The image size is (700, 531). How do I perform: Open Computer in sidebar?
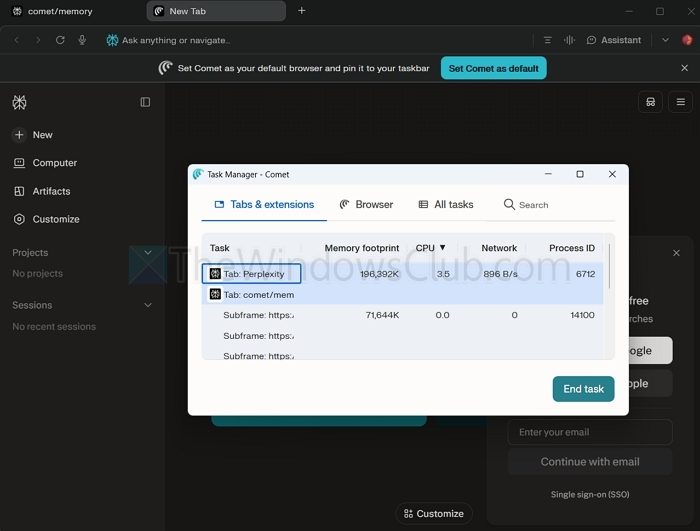[45, 163]
